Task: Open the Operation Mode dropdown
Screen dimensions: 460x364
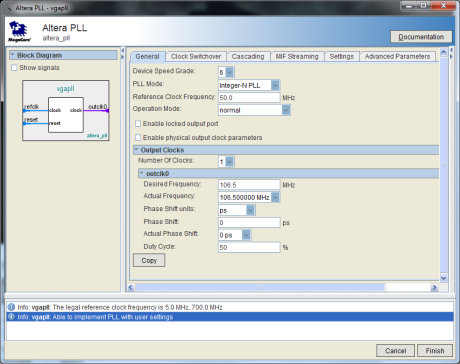Action: pyautogui.click(x=286, y=110)
